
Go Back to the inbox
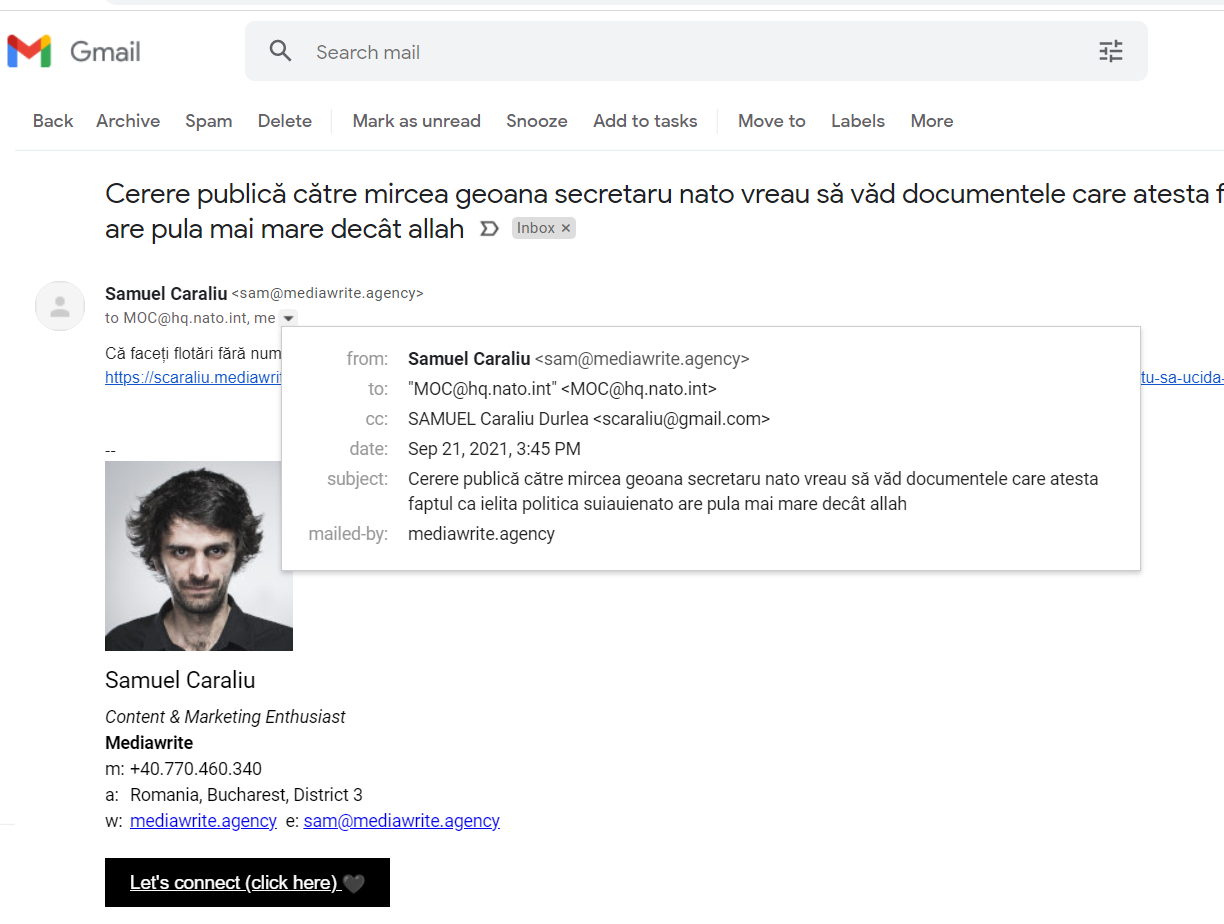click(x=53, y=121)
